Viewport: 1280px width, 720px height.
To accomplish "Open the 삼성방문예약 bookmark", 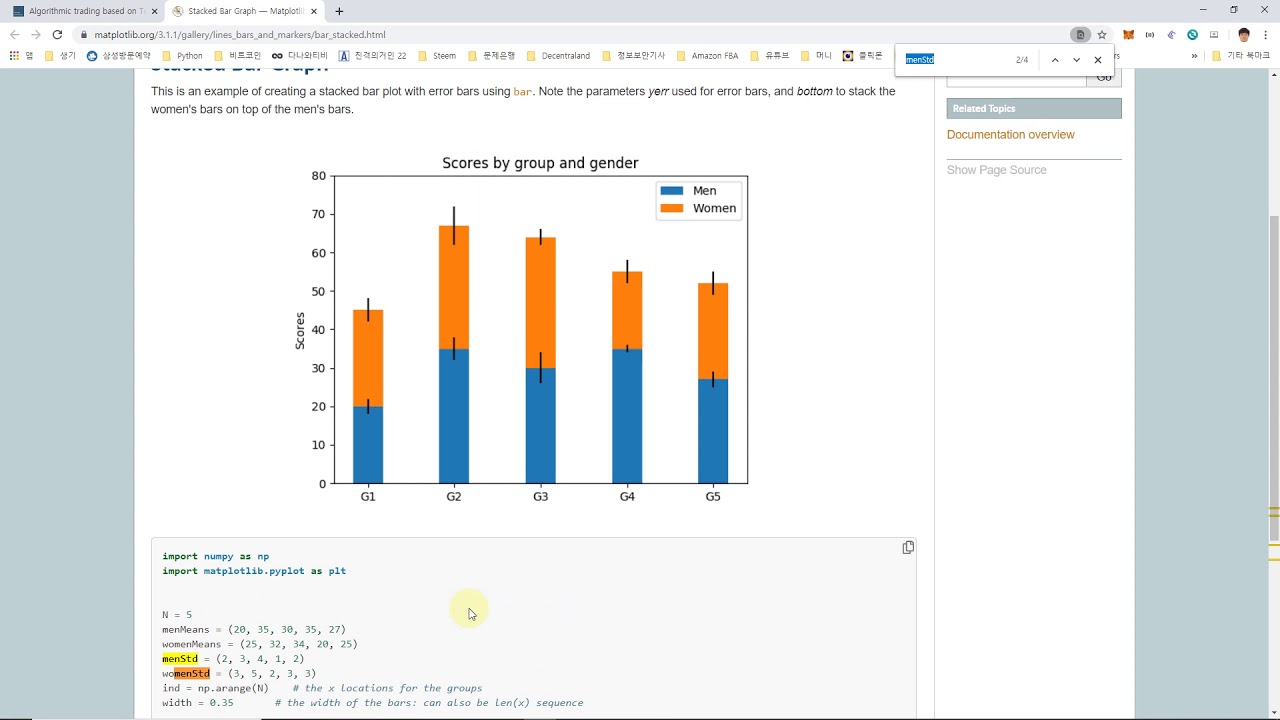I will 119,56.
